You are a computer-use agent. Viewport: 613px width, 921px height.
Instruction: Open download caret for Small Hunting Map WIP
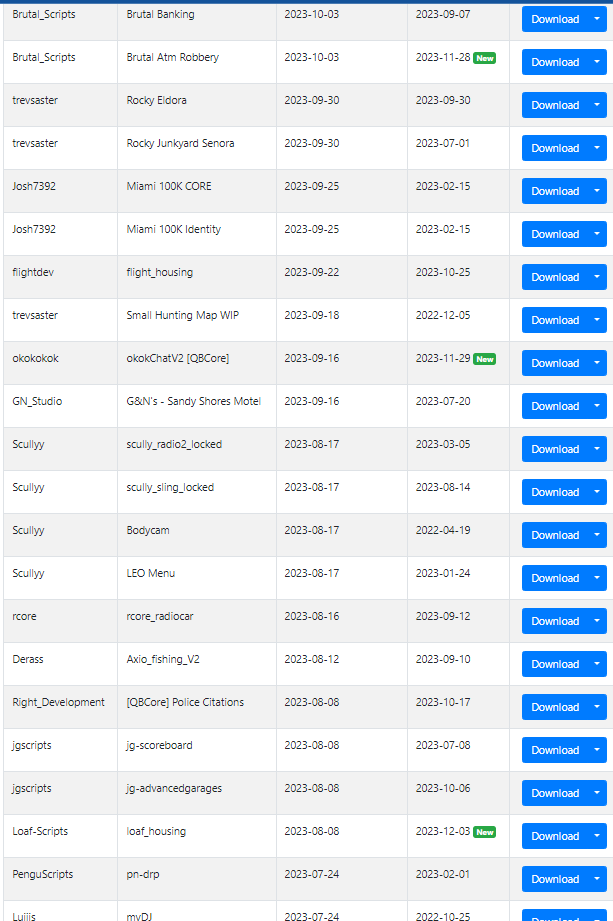pos(597,320)
